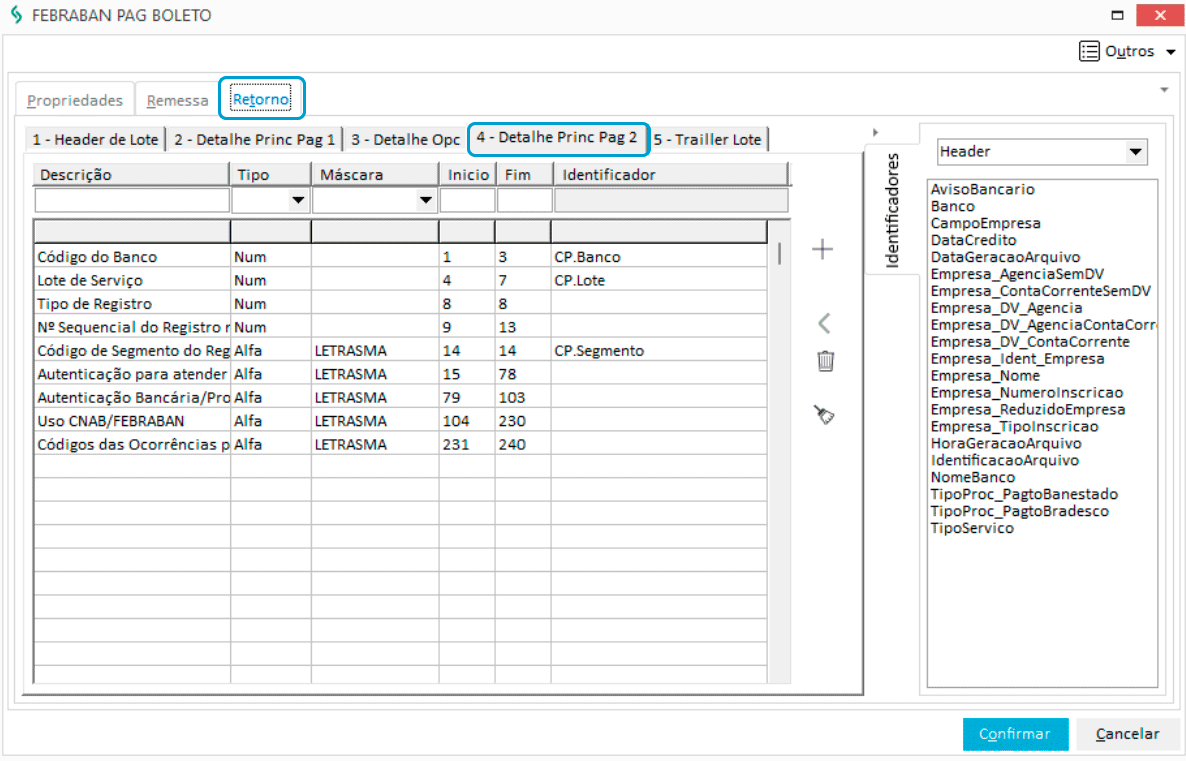The width and height of the screenshot is (1186, 761).
Task: Click the Identificador column header
Action: pyautogui.click(x=672, y=175)
